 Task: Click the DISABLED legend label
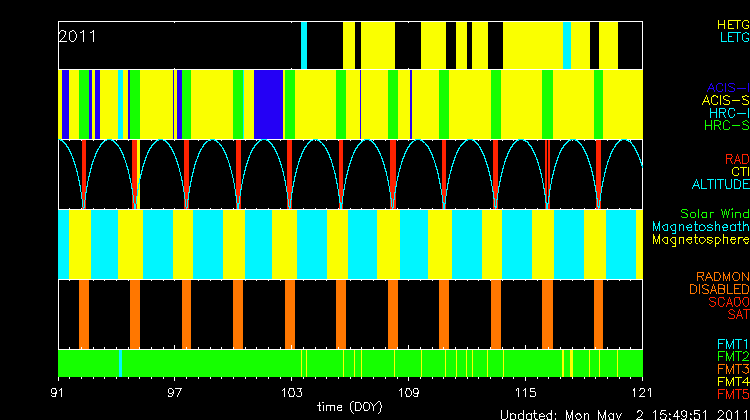[718, 289]
